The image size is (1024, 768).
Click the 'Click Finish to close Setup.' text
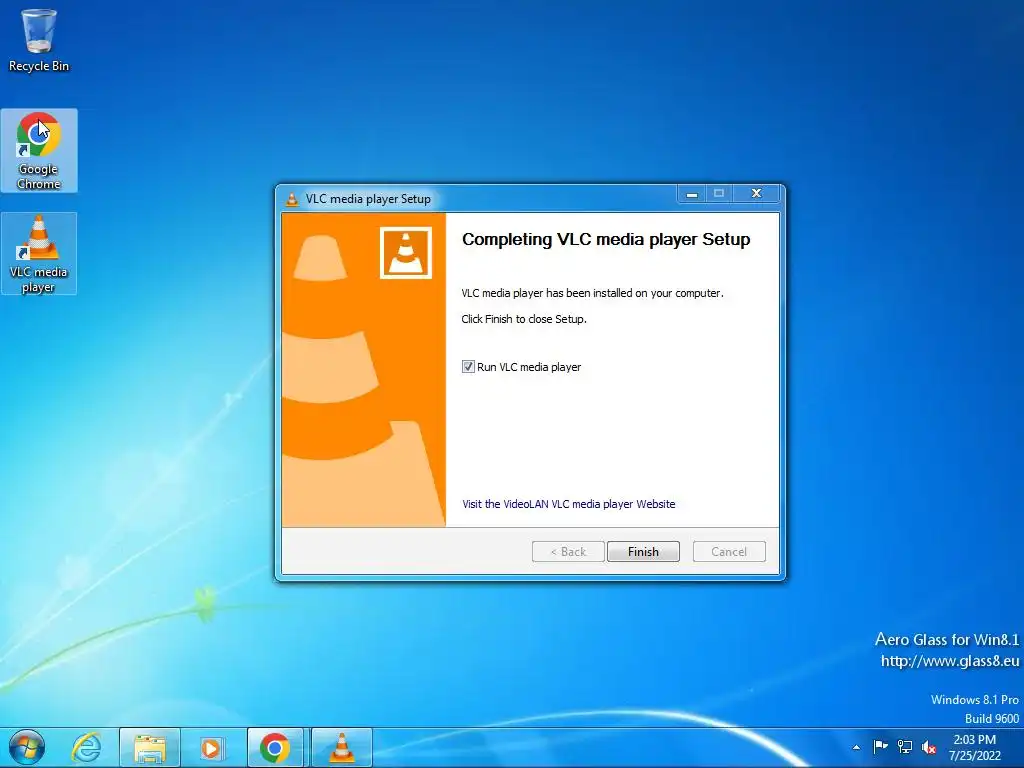coord(524,319)
